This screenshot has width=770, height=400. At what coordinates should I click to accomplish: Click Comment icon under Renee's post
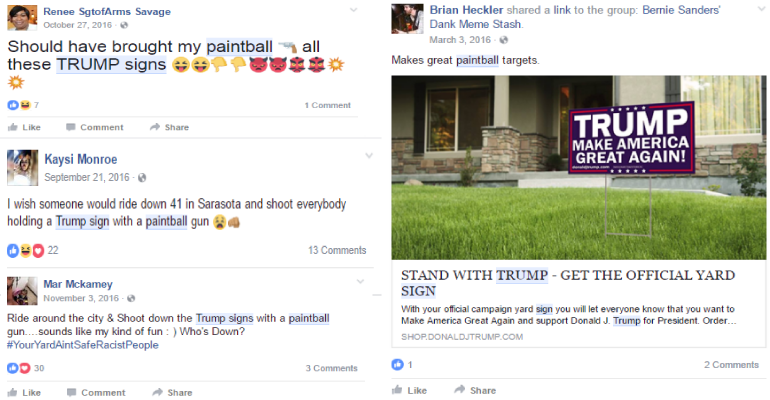tap(71, 127)
